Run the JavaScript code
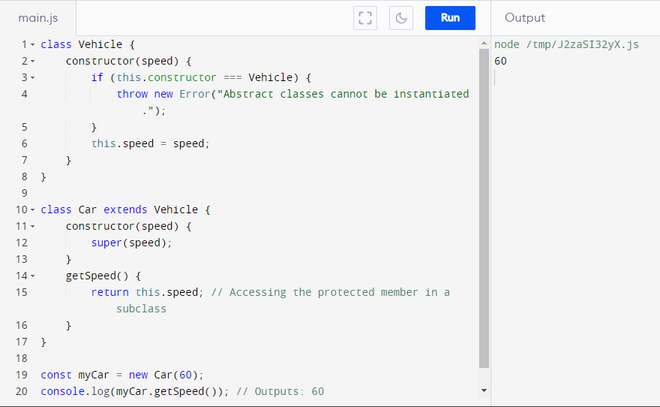Screen dimensions: 660x407 coord(450,18)
